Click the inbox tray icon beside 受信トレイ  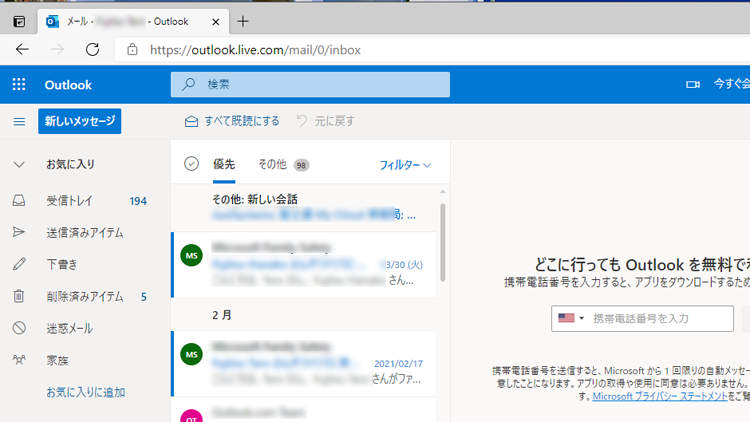coord(19,200)
